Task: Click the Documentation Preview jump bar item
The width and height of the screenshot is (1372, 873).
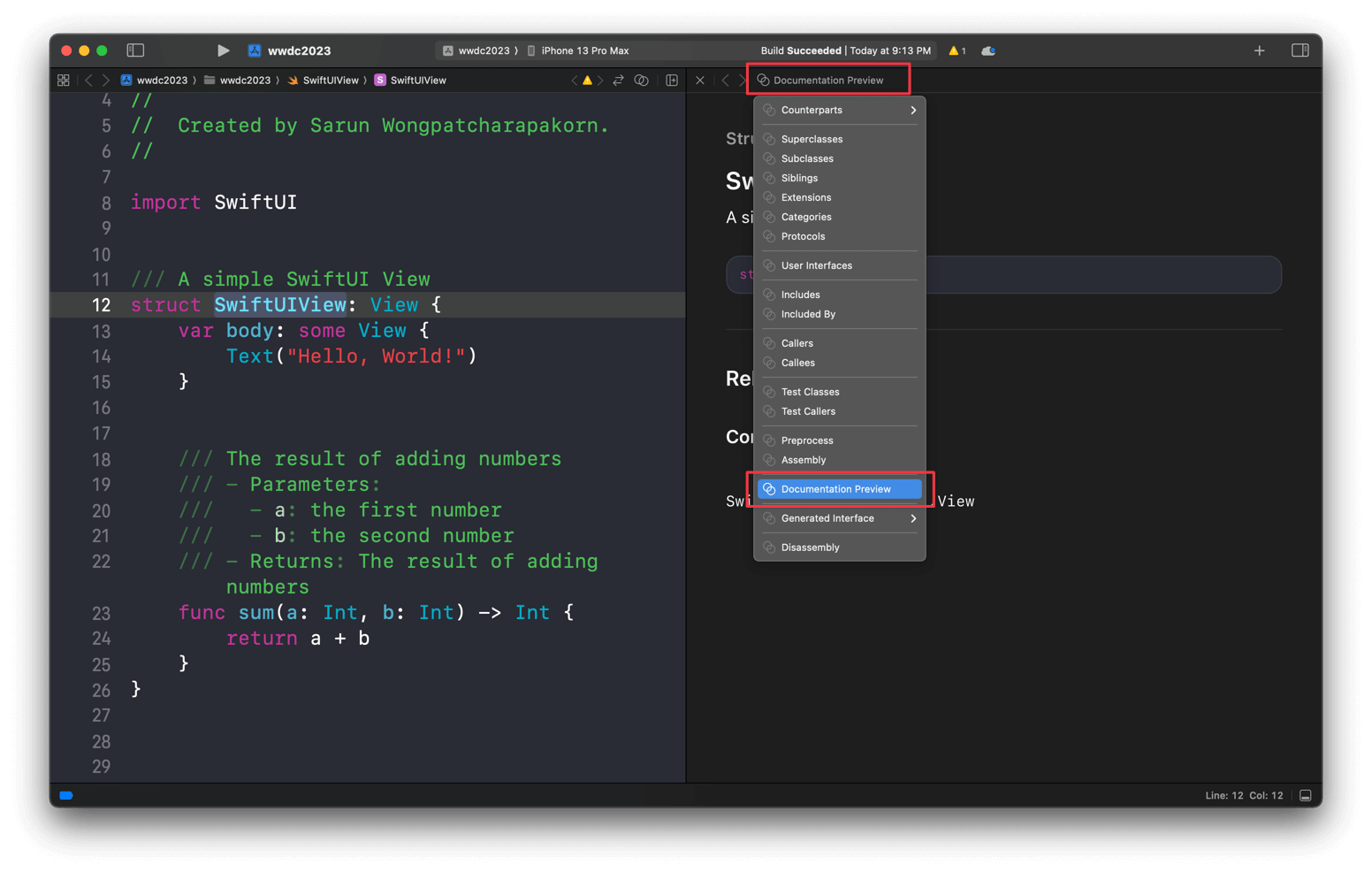Action: click(x=820, y=80)
